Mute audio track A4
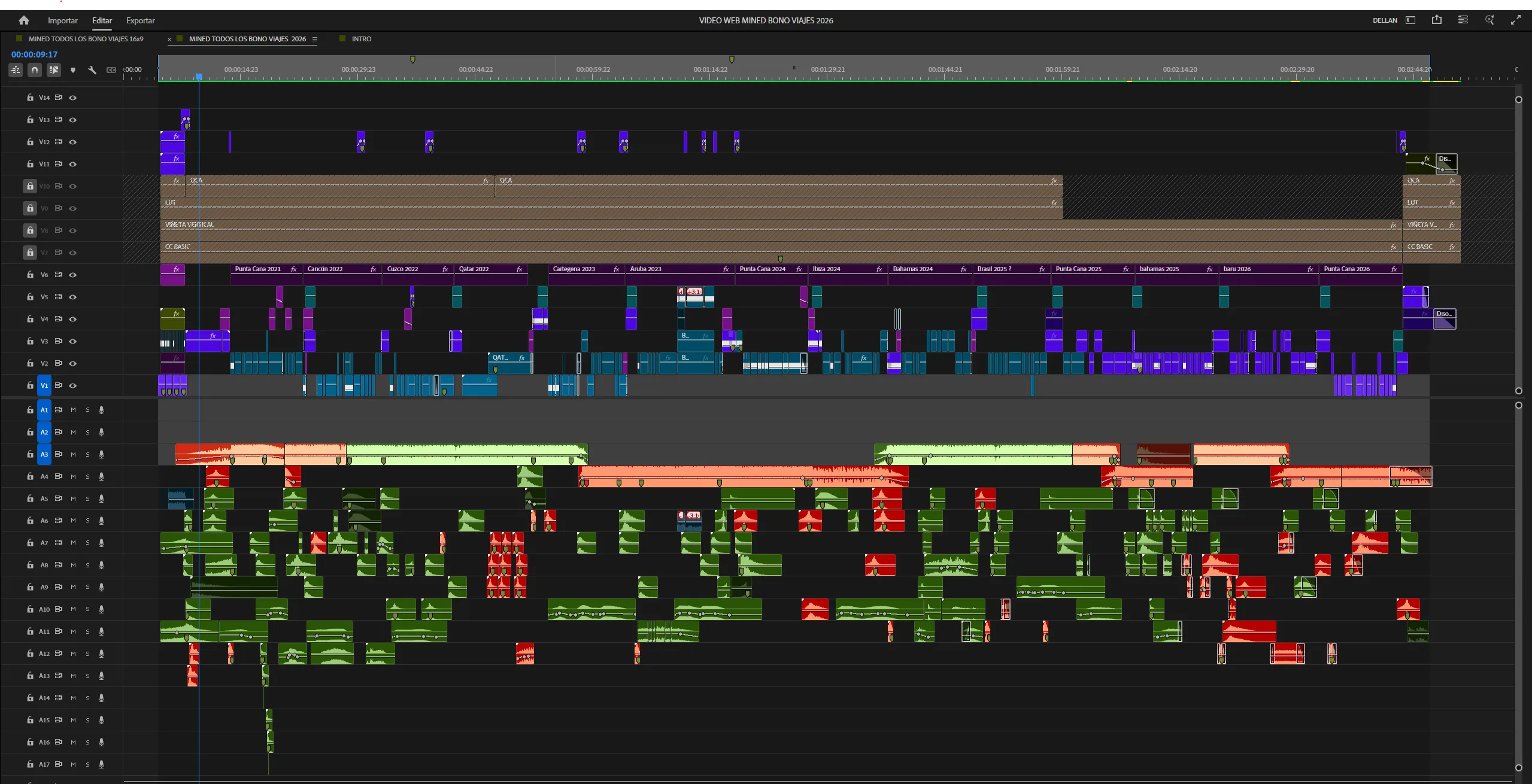Screen dimensions: 1532x784 click(x=74, y=476)
